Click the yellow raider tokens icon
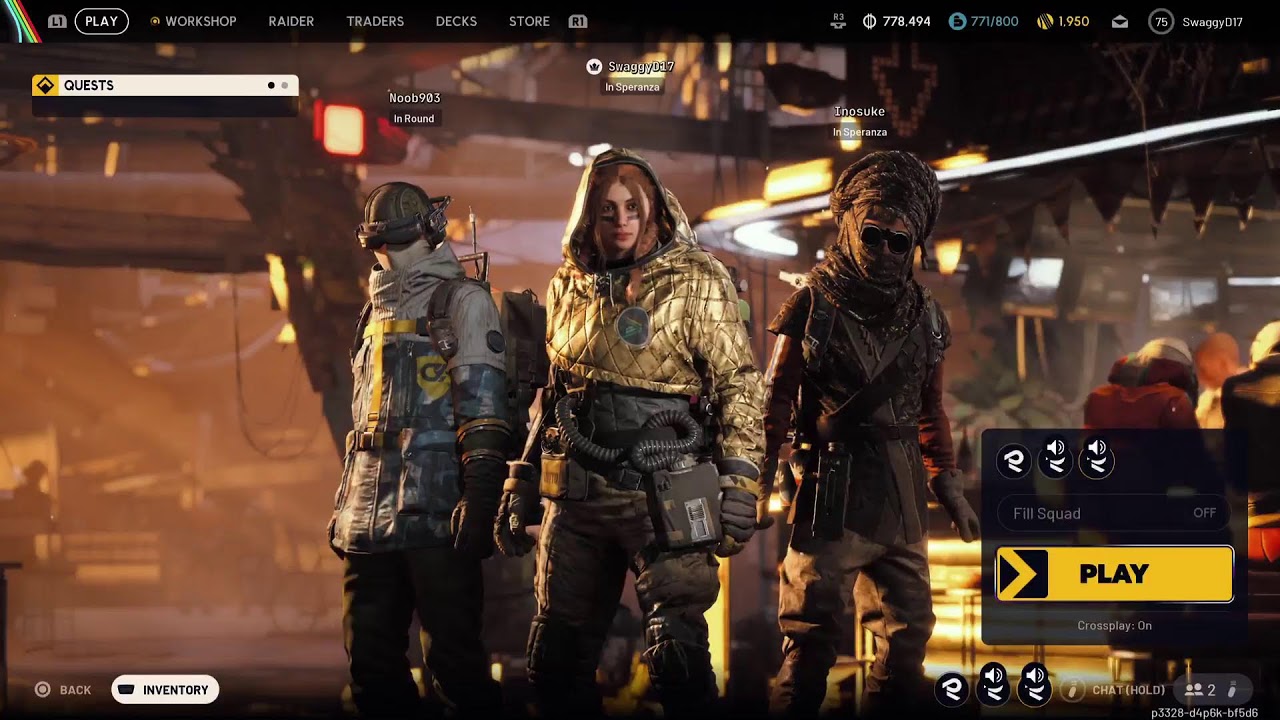 pos(1045,21)
